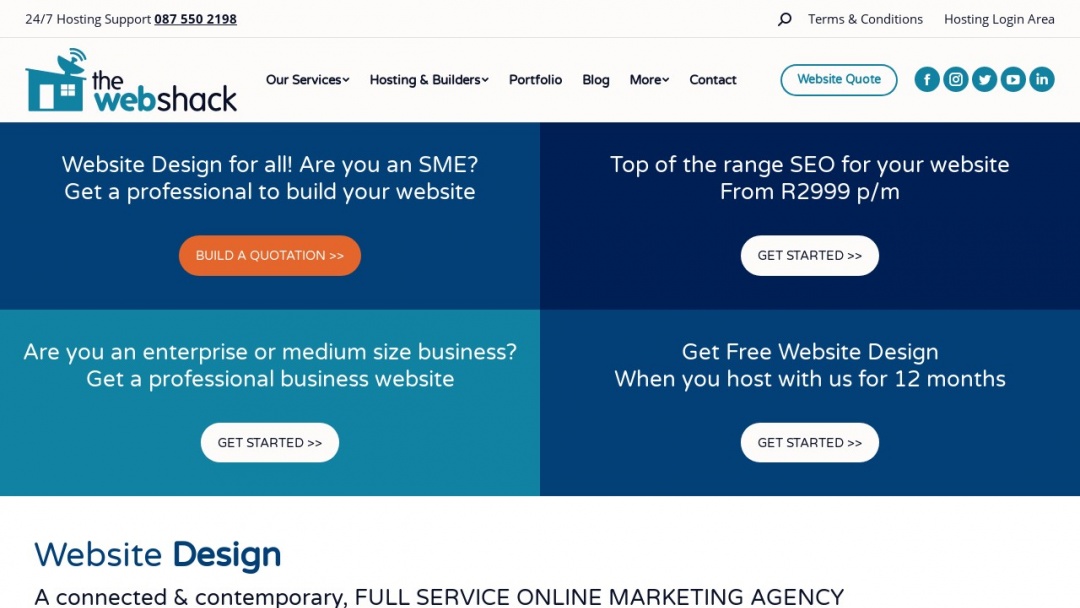Select the Blog menu item
This screenshot has height=608, width=1080.
click(x=595, y=79)
